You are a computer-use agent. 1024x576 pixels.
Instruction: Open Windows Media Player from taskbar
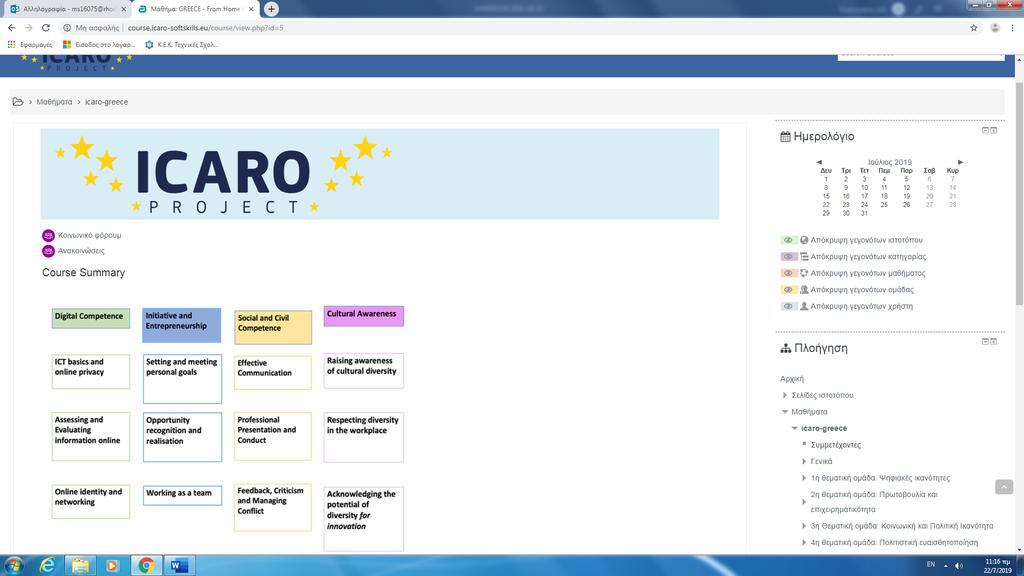[x=112, y=565]
